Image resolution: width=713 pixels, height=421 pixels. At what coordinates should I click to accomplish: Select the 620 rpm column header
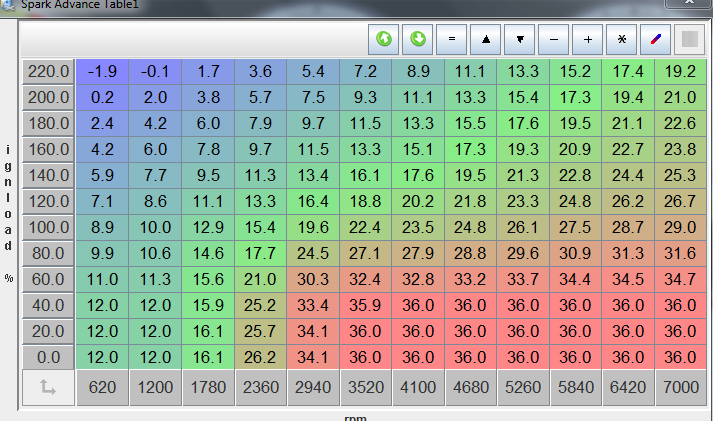pyautogui.click(x=102, y=388)
